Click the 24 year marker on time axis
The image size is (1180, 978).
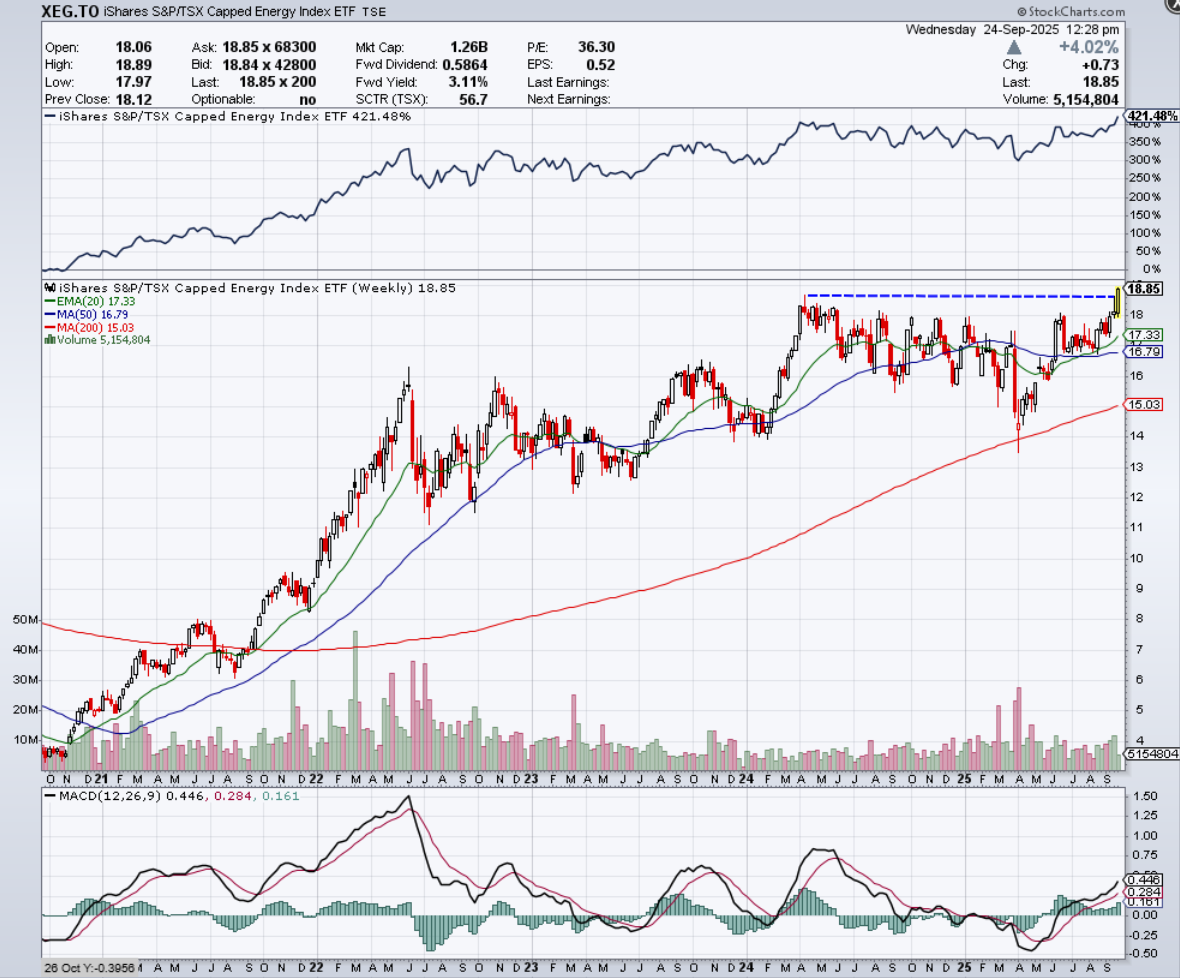748,777
